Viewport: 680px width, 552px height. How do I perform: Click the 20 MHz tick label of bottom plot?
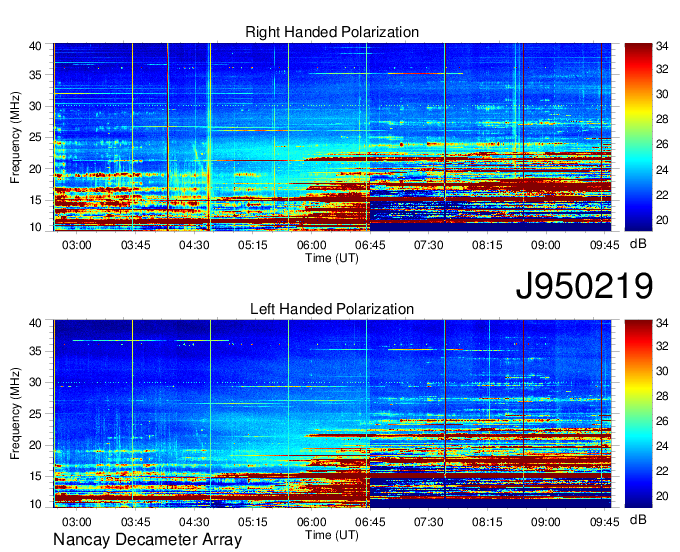[x=36, y=445]
